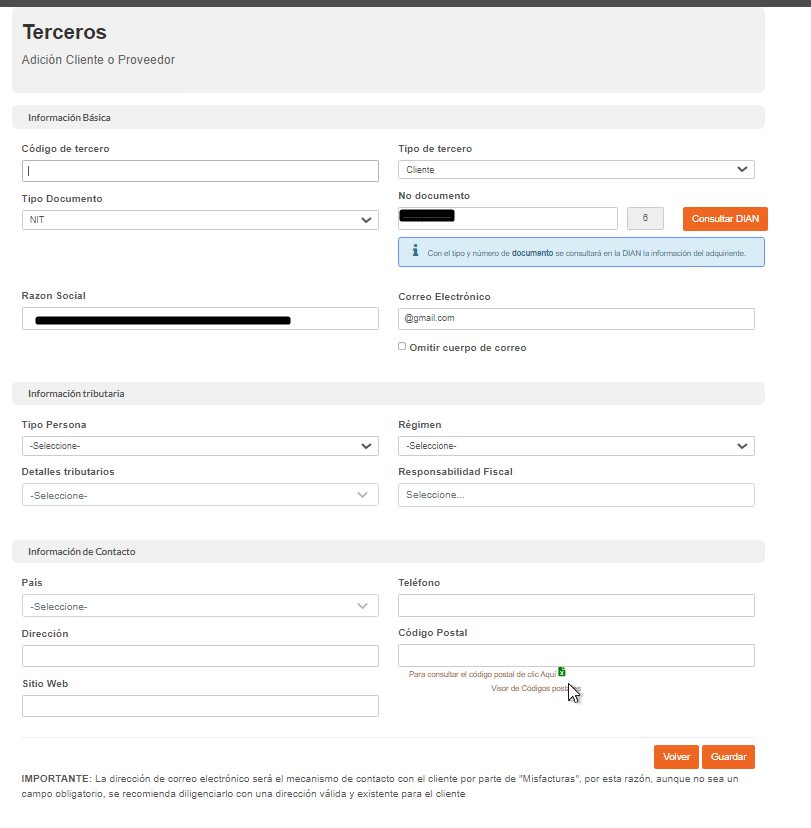Image resolution: width=811 pixels, height=828 pixels.
Task: Open the Tipo Persona dropdown
Action: click(x=200, y=446)
